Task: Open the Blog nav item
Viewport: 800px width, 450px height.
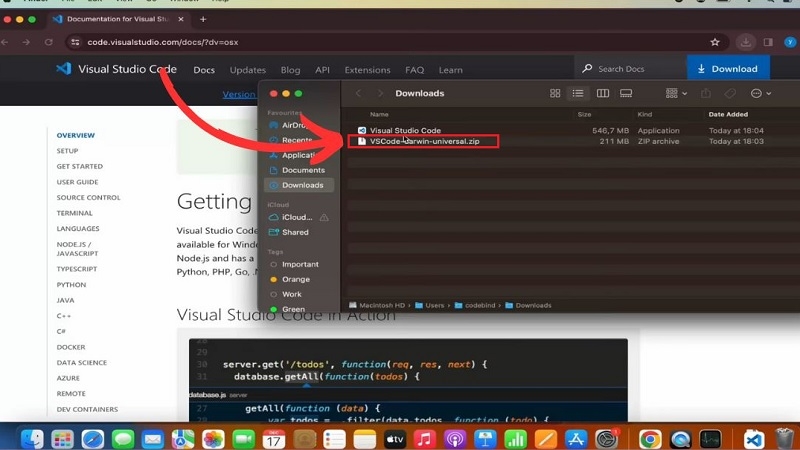Action: coord(290,70)
